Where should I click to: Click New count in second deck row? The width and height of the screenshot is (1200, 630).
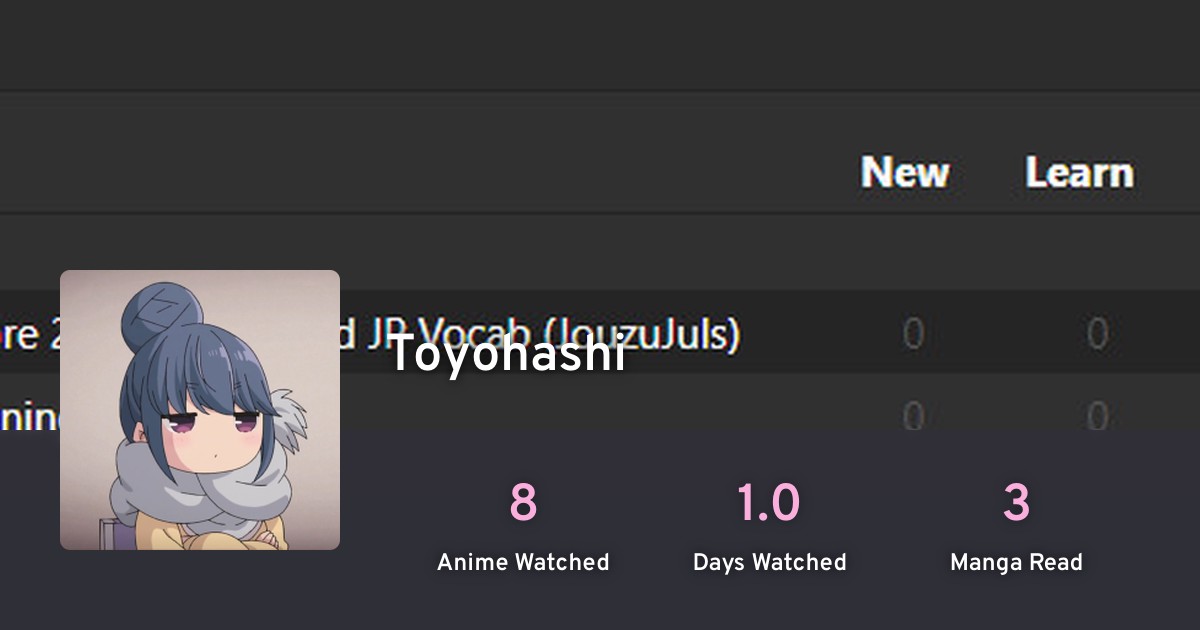[x=913, y=415]
